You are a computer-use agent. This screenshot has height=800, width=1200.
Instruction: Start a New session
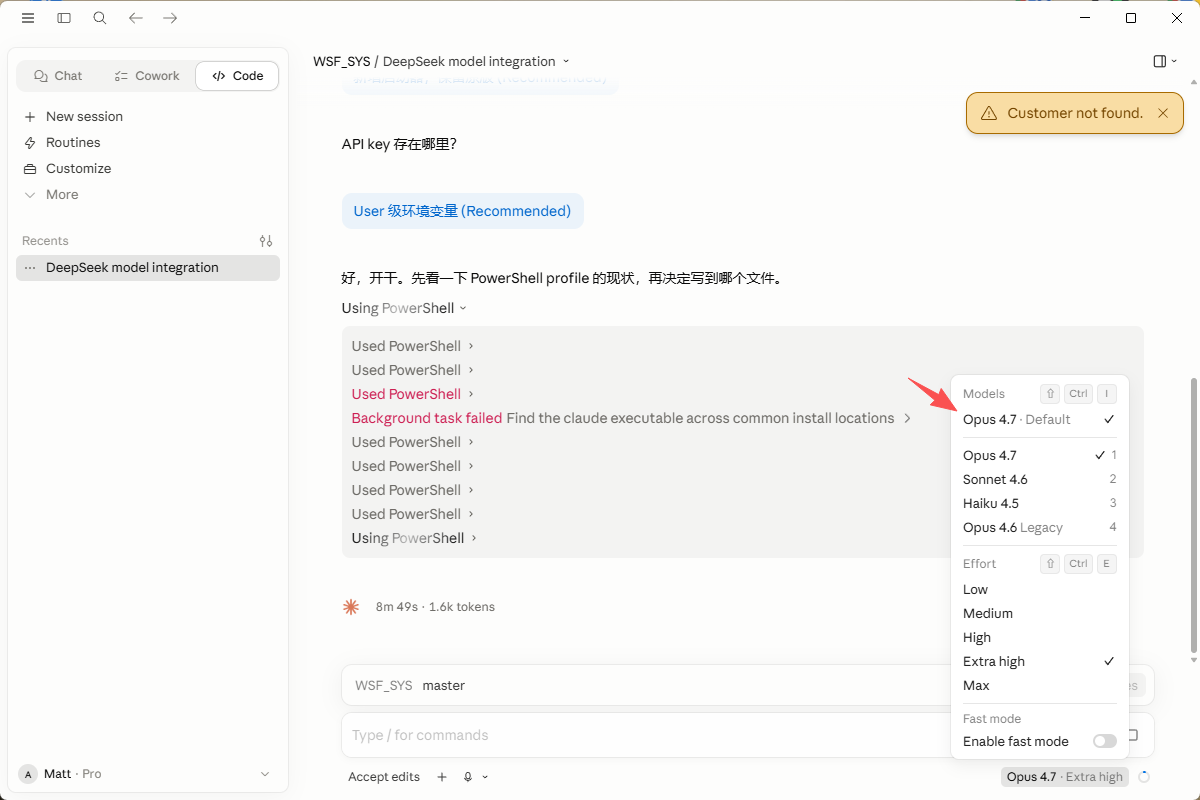coord(148,117)
